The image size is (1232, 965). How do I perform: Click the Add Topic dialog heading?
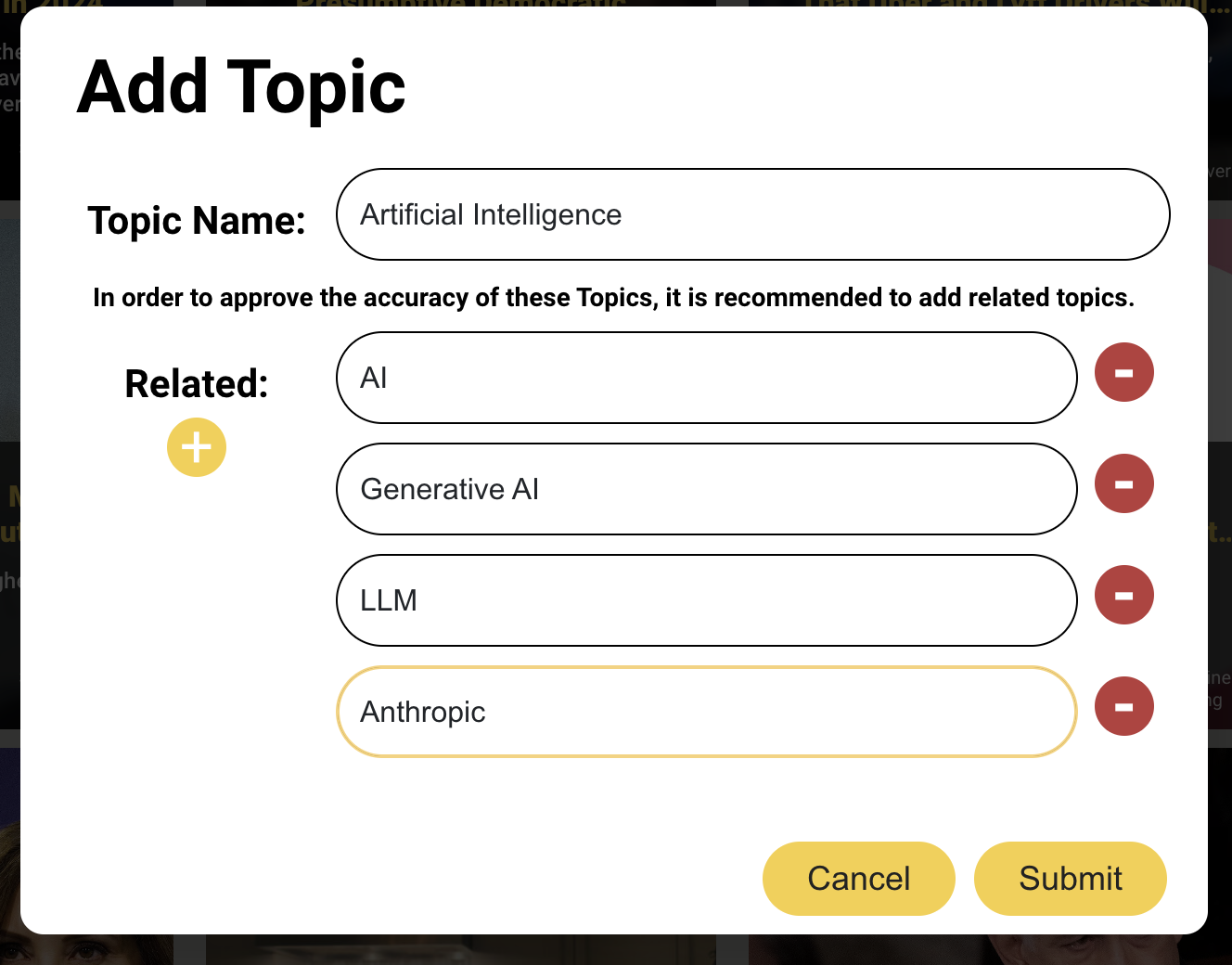(x=242, y=88)
